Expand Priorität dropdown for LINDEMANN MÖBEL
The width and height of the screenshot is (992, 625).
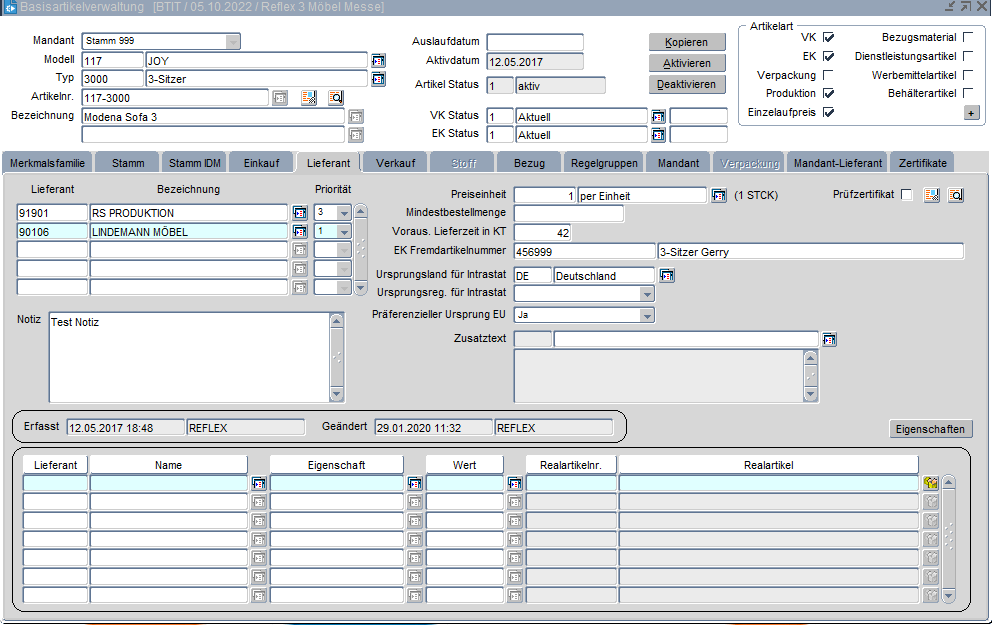(x=344, y=232)
